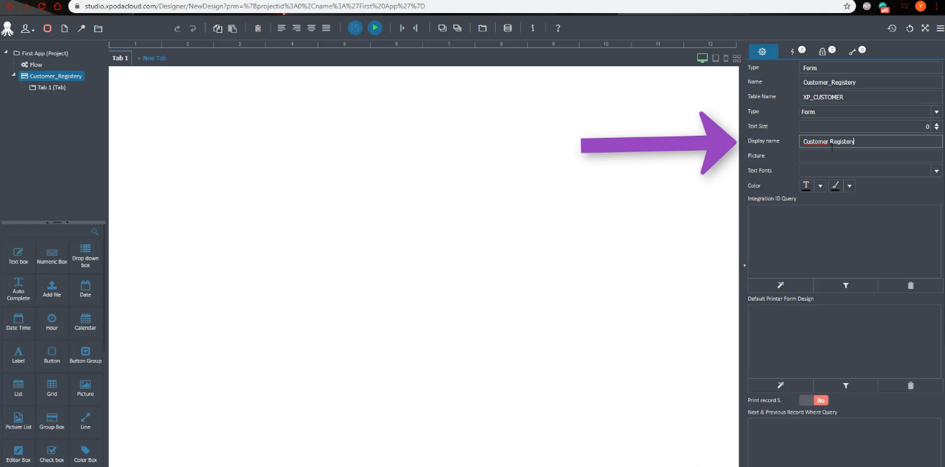Open the permissions lock tab
The width and height of the screenshot is (945, 467).
(825, 51)
